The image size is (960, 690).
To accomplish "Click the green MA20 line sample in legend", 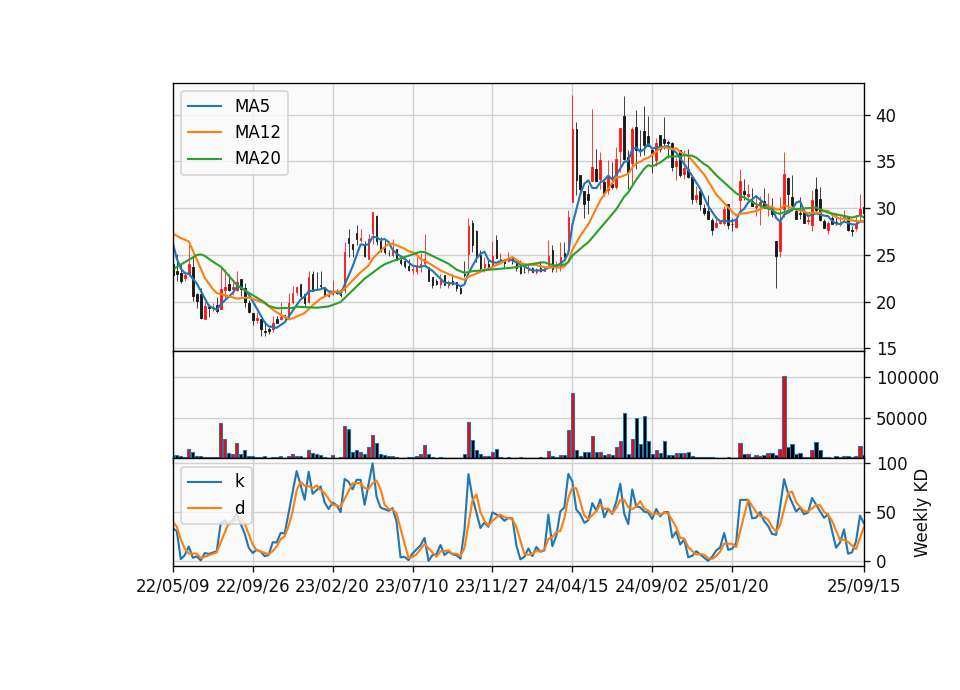I will coord(204,159).
